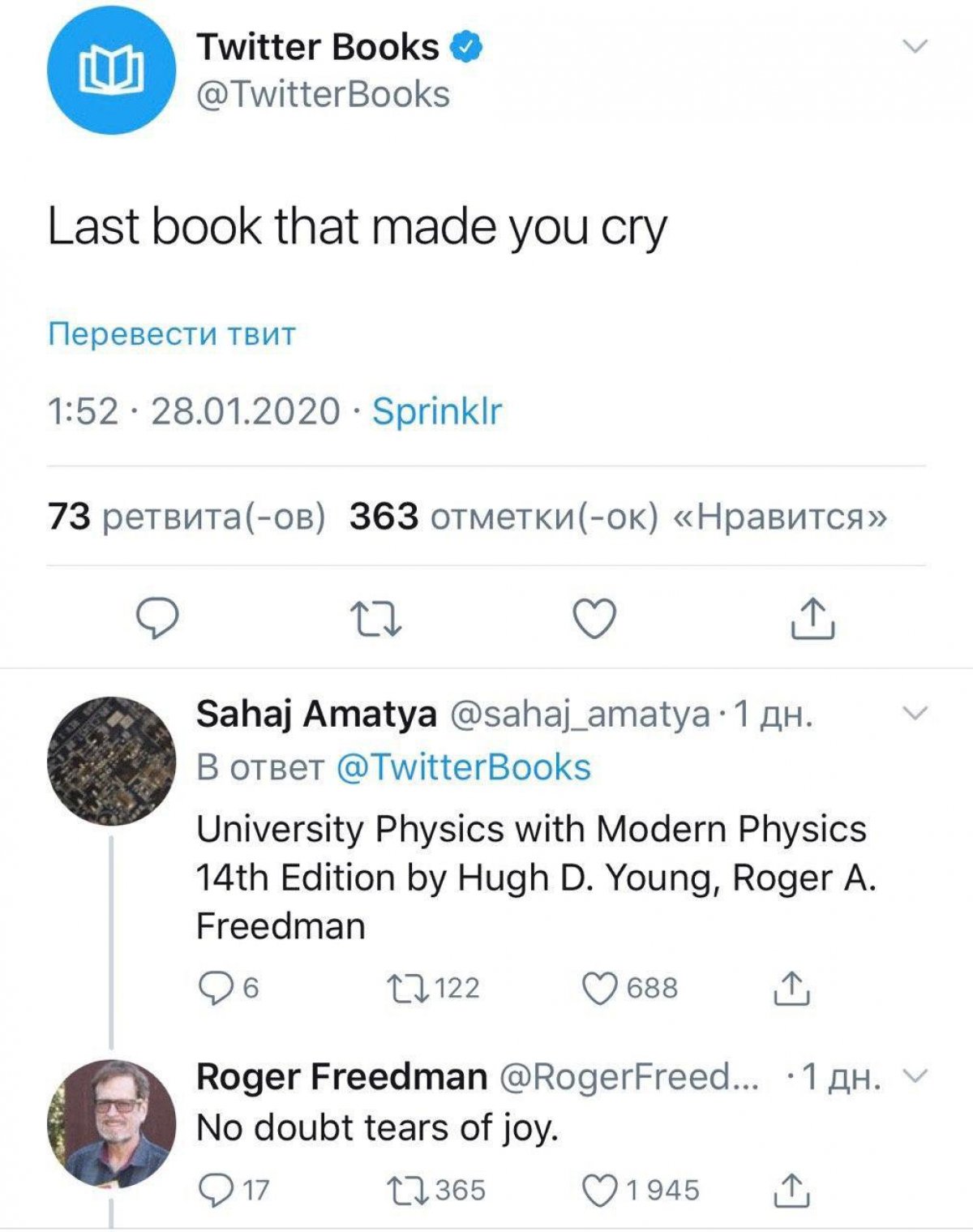
Task: Open replies to Sahaj Amatya's comment
Action: pyautogui.click(x=216, y=989)
